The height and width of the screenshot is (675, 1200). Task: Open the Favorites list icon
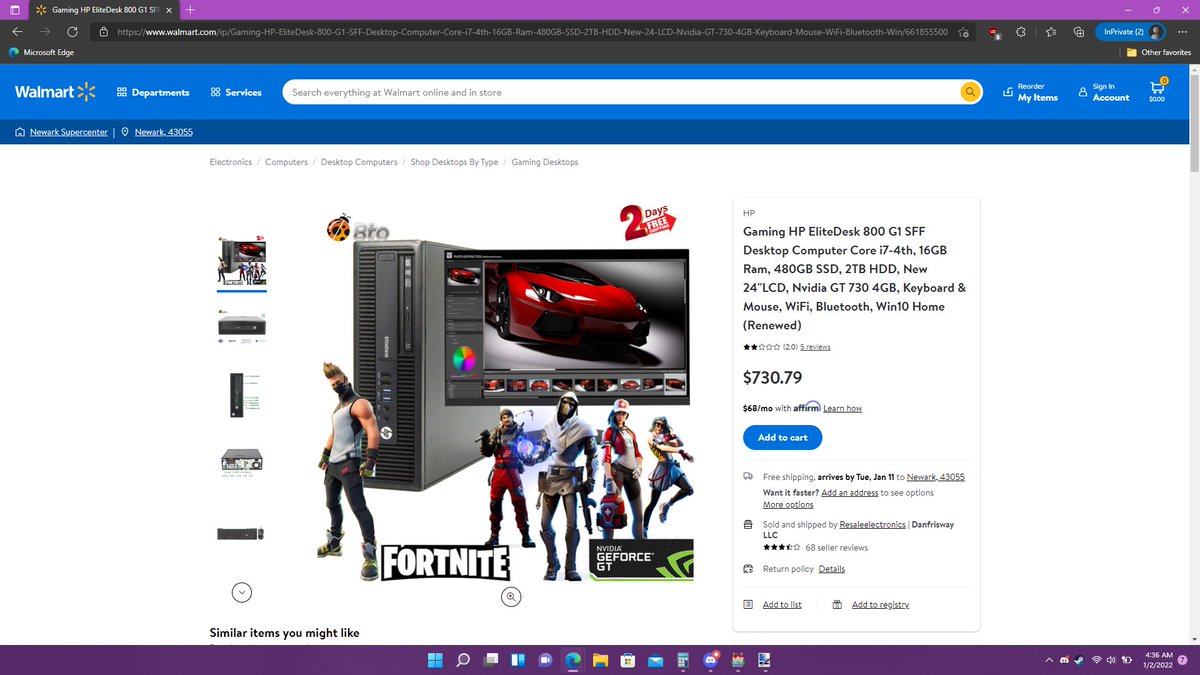point(1051,32)
